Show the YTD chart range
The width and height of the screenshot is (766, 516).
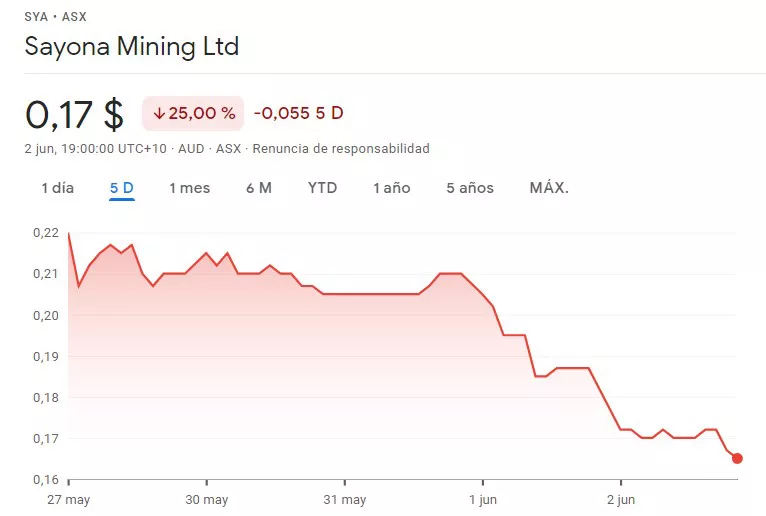click(322, 188)
